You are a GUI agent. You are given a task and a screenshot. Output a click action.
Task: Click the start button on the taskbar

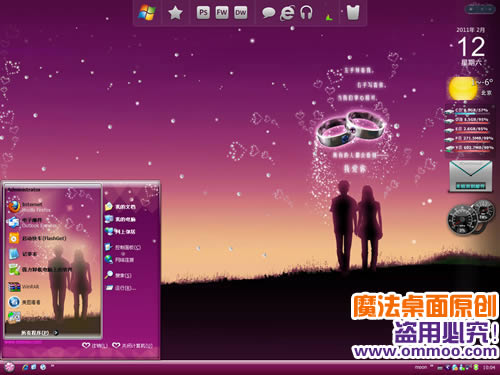[9, 367]
